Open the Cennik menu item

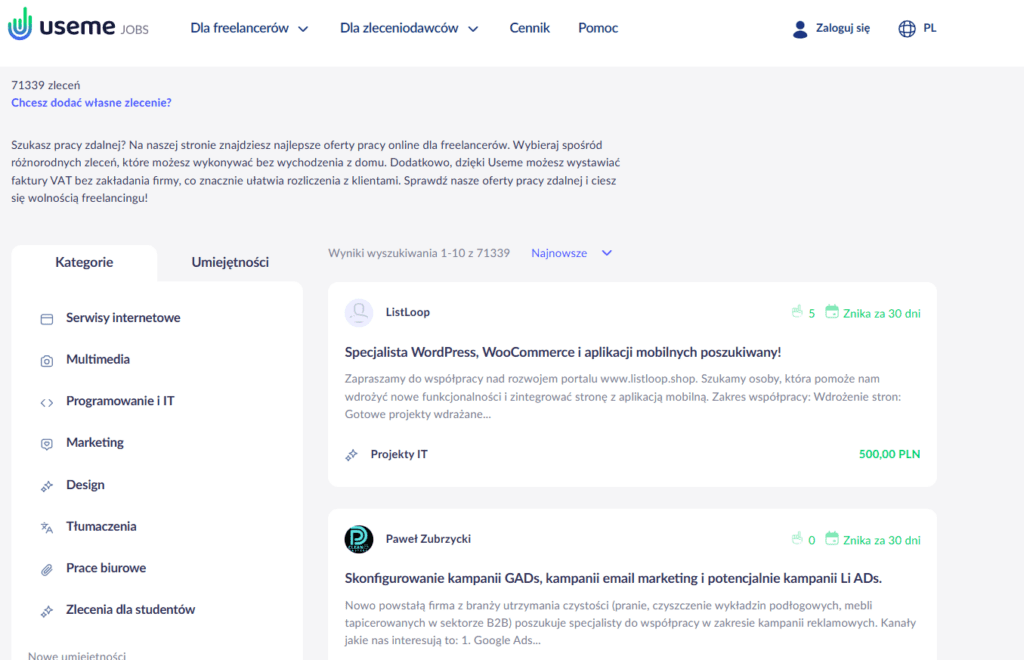coord(529,28)
